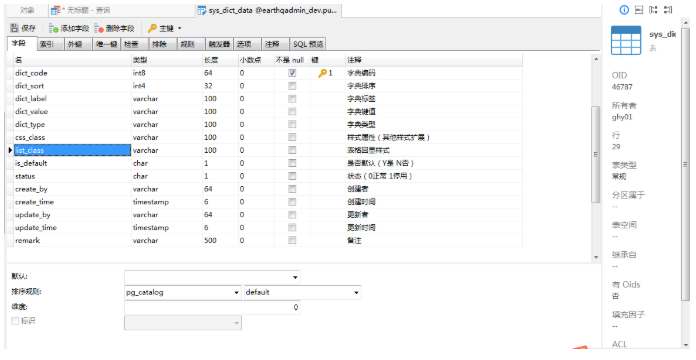Click the key icon in dict_code row

(x=323, y=73)
